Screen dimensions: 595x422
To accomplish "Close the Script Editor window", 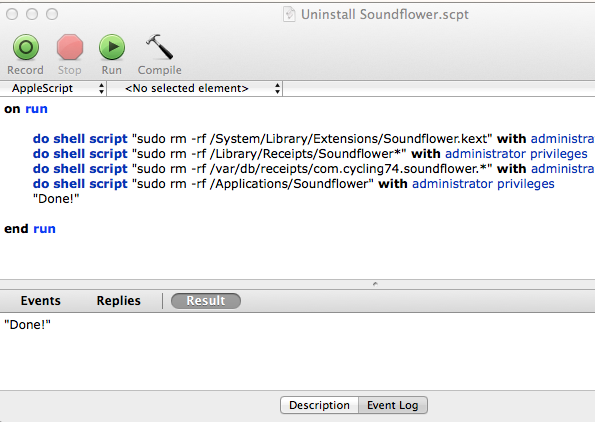I will [12, 14].
